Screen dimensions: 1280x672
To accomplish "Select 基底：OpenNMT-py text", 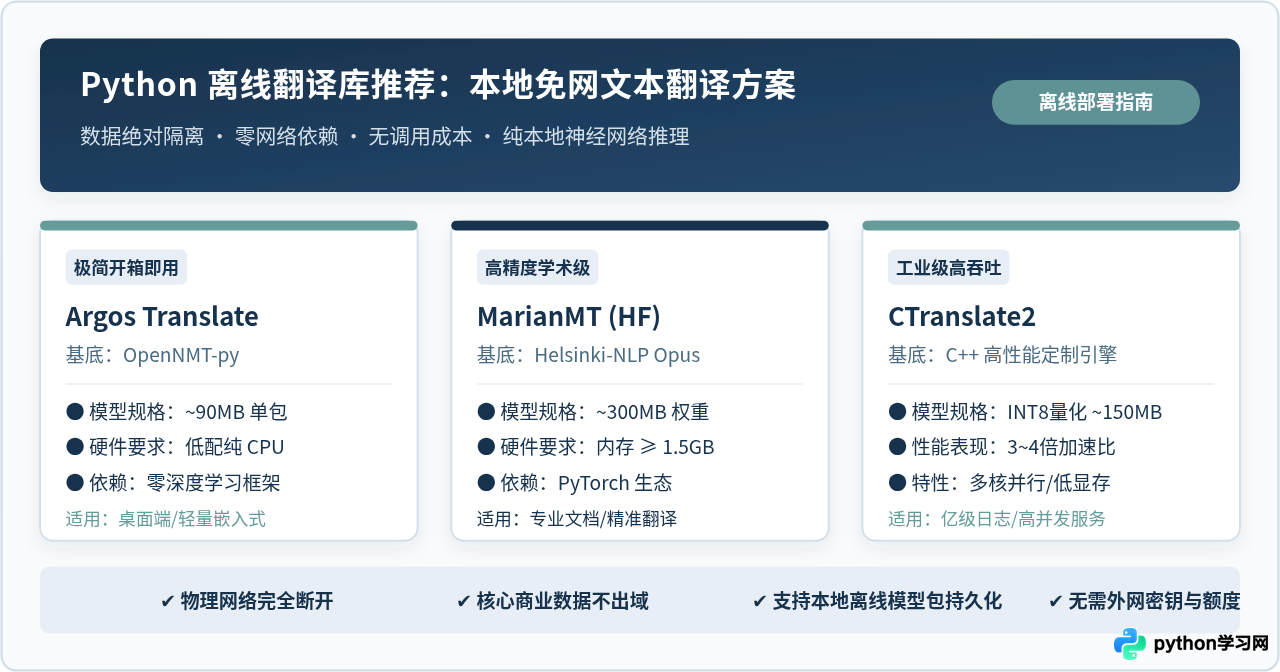I will (153, 355).
